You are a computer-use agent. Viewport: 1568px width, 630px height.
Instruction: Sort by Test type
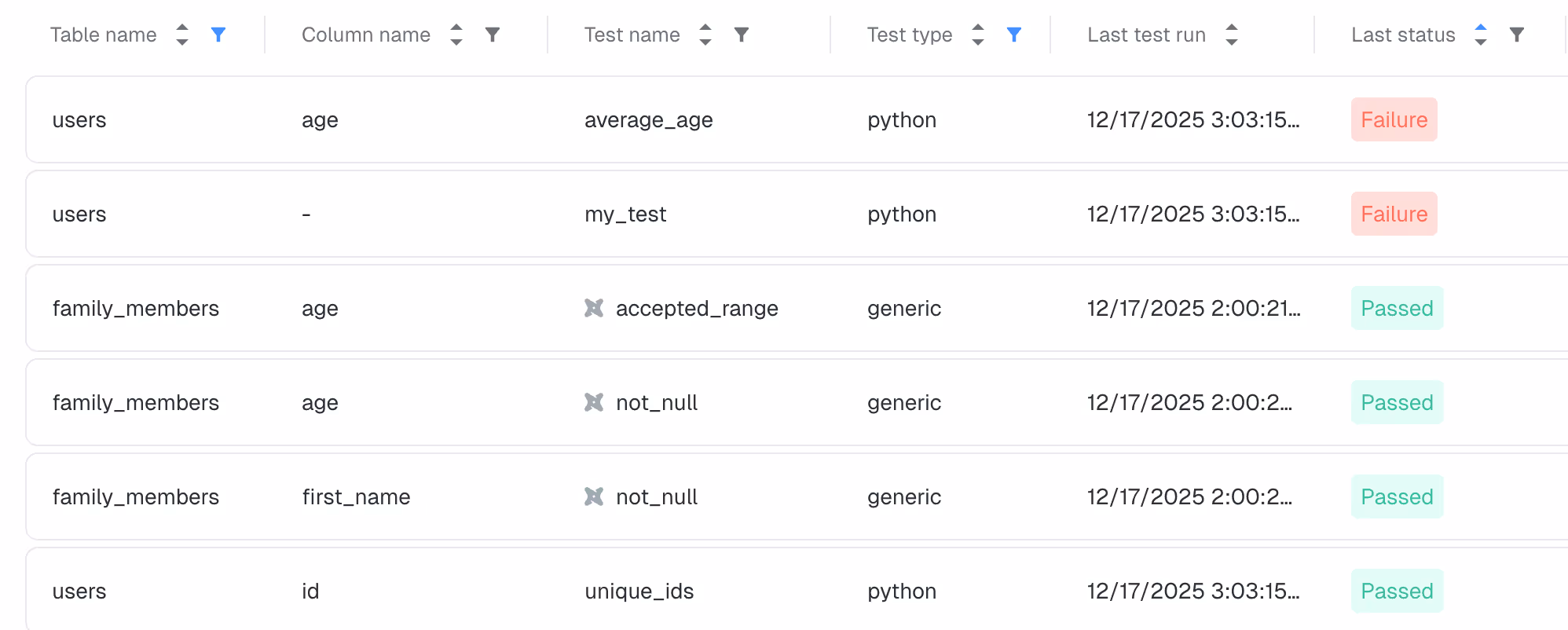pyautogui.click(x=978, y=35)
